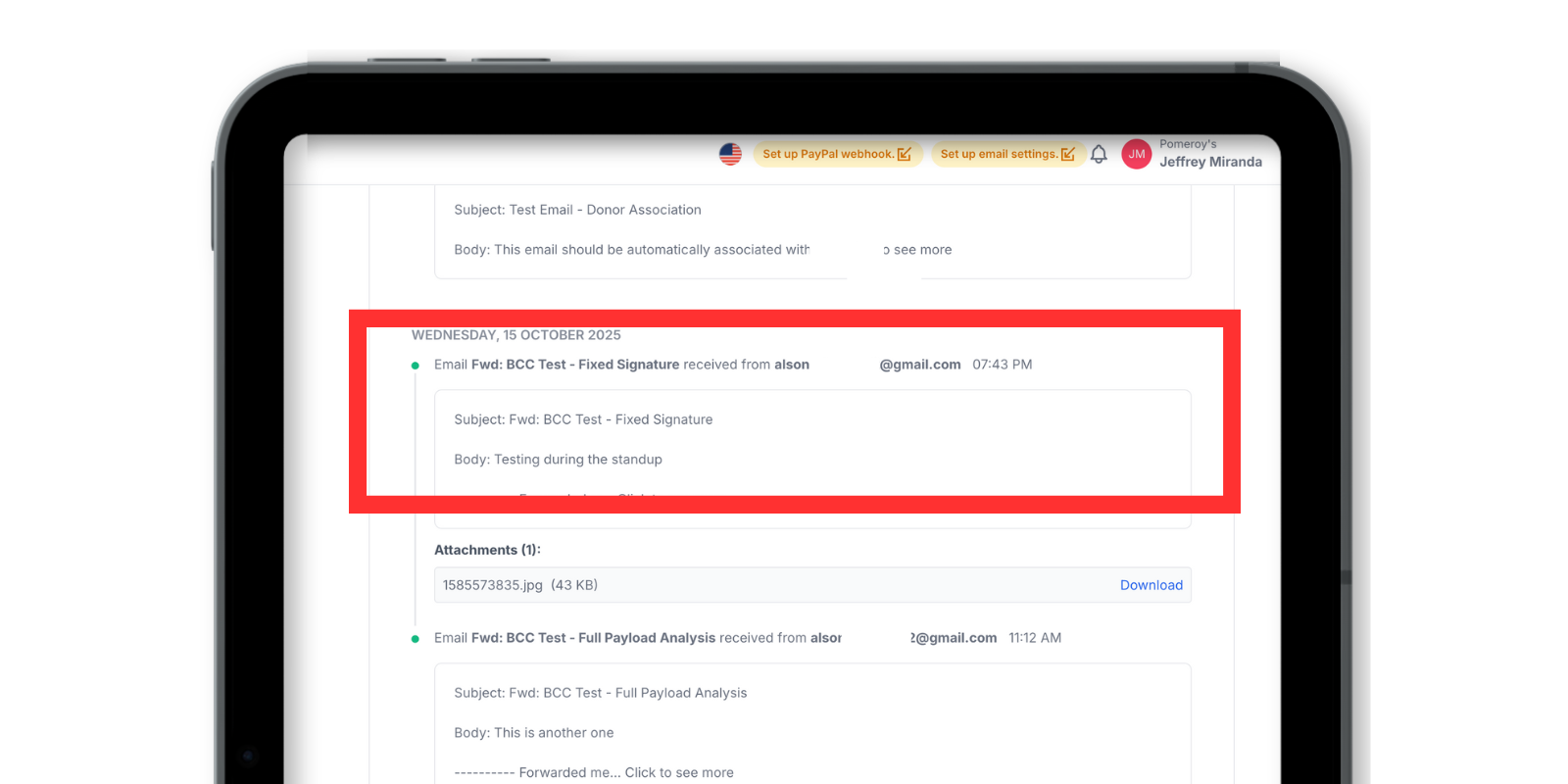The image size is (1568, 784).
Task: Download the 1585573835.jpg attachment
Action: click(1151, 585)
